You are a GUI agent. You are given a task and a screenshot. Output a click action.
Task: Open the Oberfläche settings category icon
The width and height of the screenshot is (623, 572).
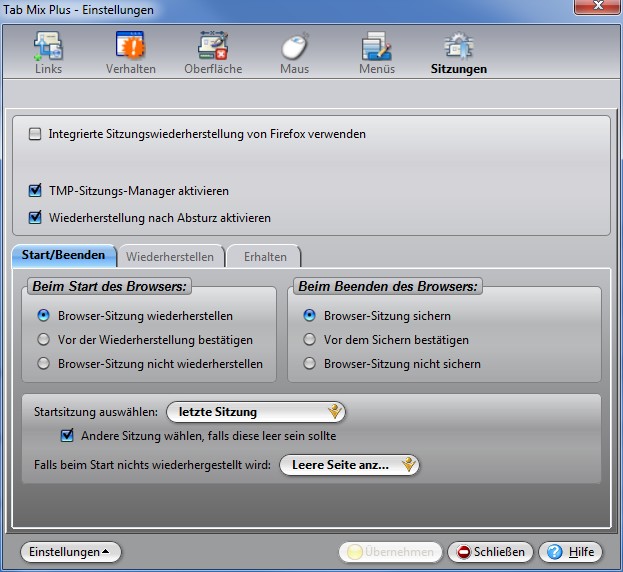pos(213,53)
